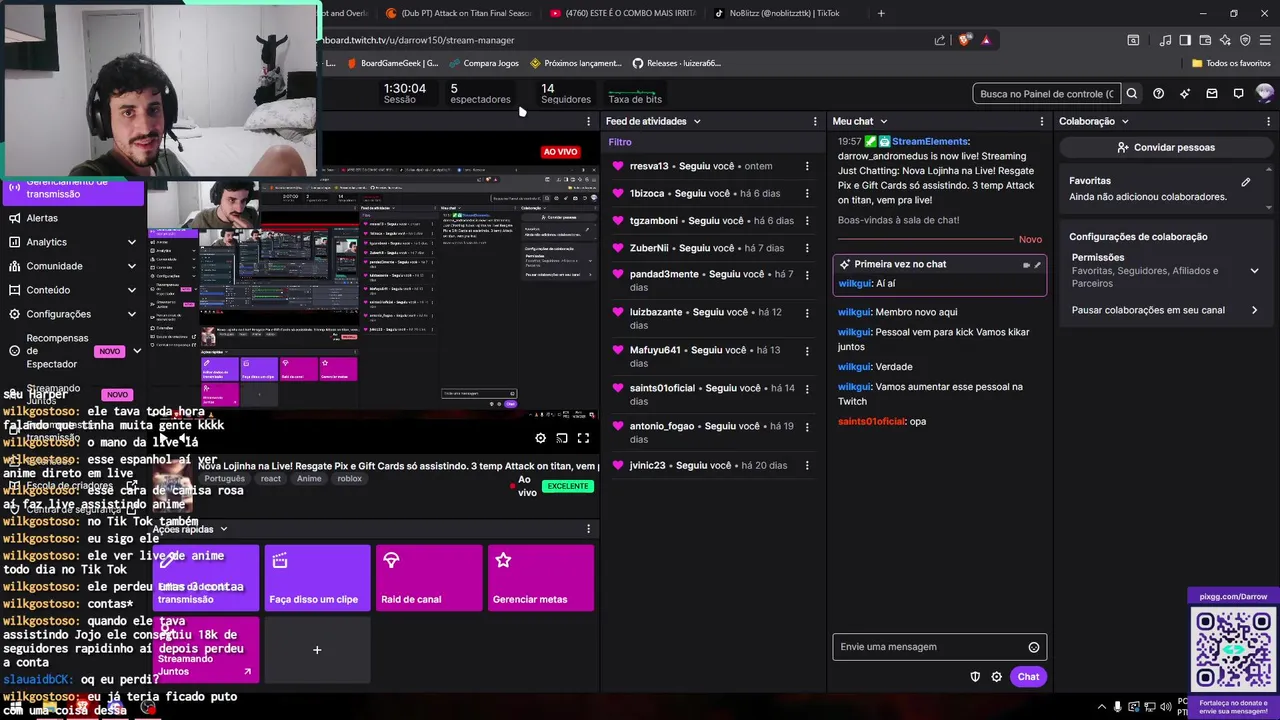Click Gerenciar metas quick action
Image resolution: width=1280 pixels, height=720 pixels.
point(541,577)
